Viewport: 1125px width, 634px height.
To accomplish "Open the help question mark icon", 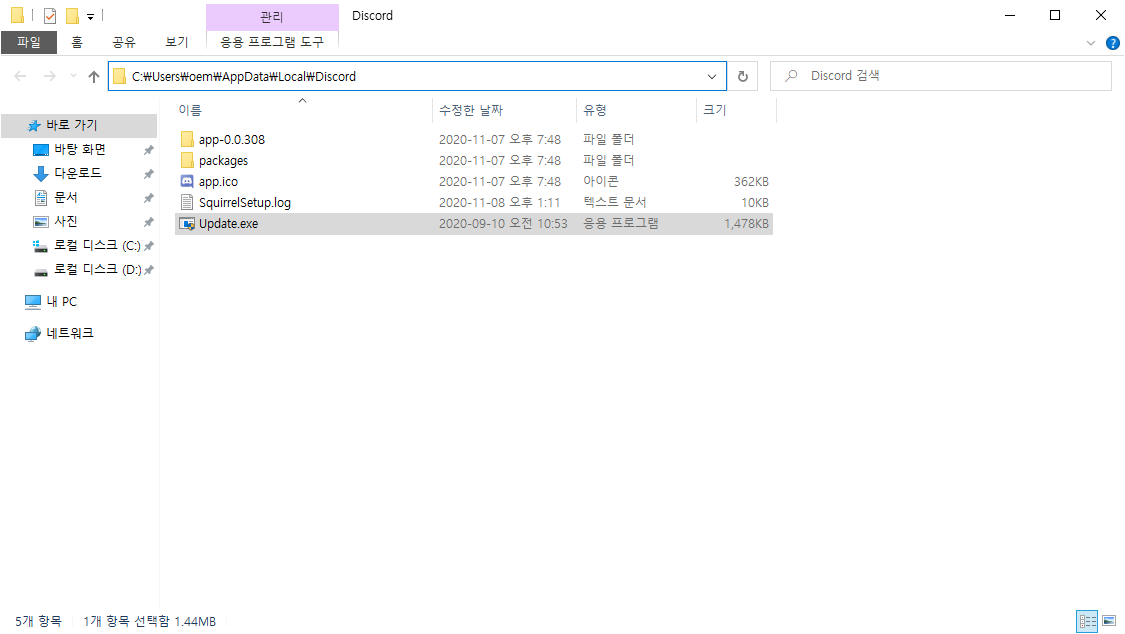I will (1113, 43).
